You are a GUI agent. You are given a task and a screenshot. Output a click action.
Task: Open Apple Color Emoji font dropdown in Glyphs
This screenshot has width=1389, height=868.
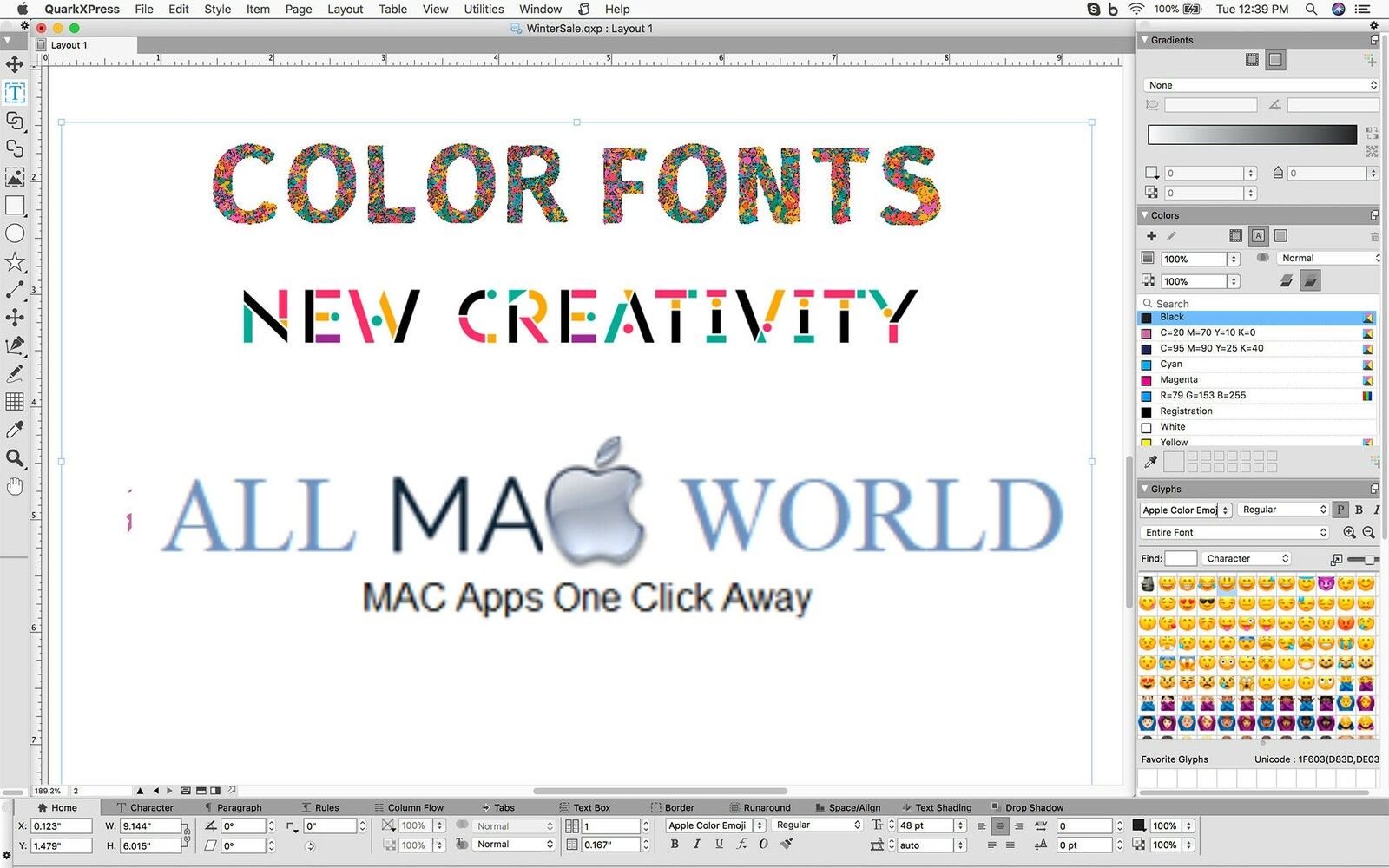click(1186, 510)
